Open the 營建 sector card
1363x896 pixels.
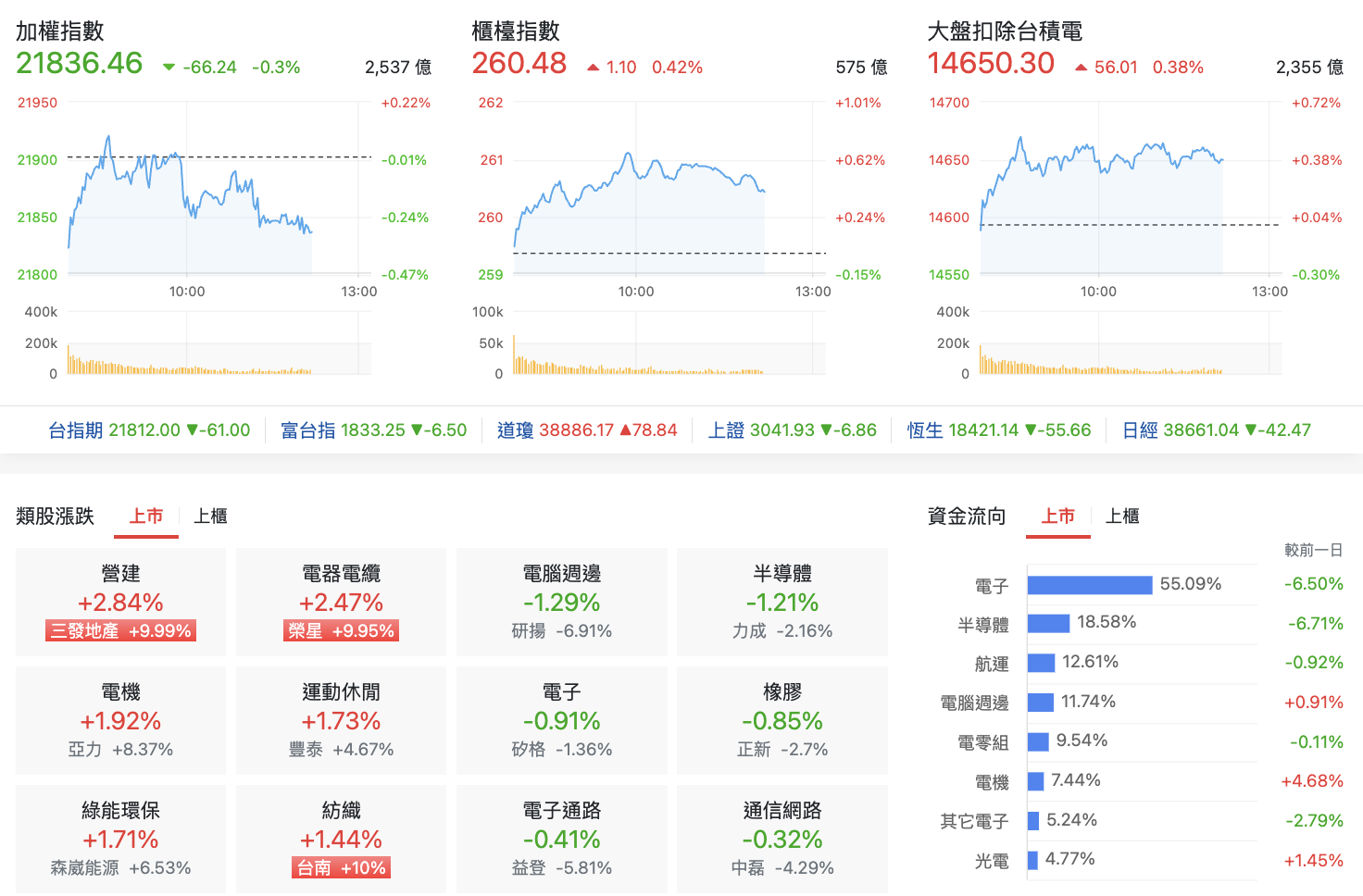point(120,602)
